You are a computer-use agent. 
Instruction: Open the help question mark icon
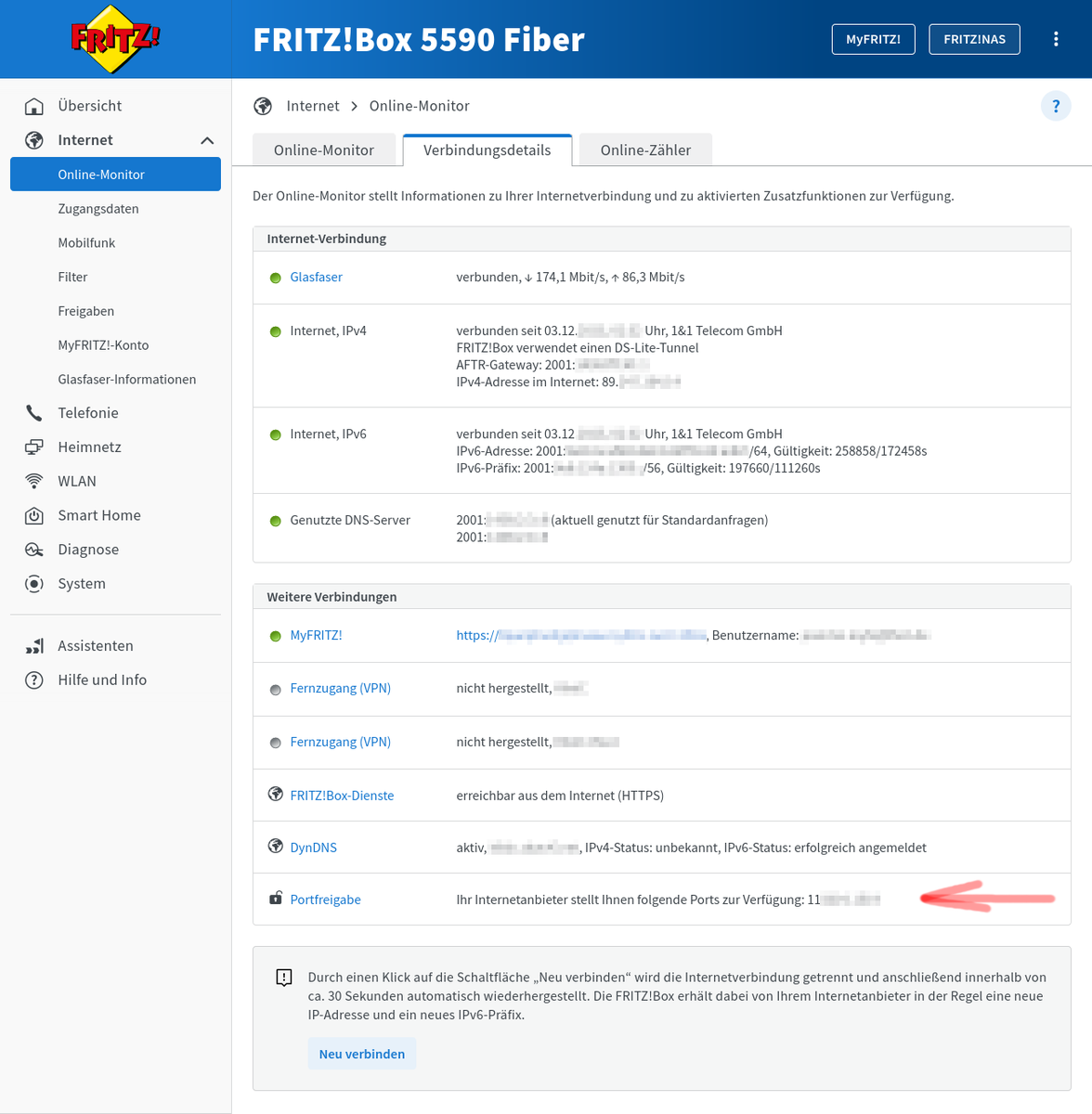[1056, 106]
